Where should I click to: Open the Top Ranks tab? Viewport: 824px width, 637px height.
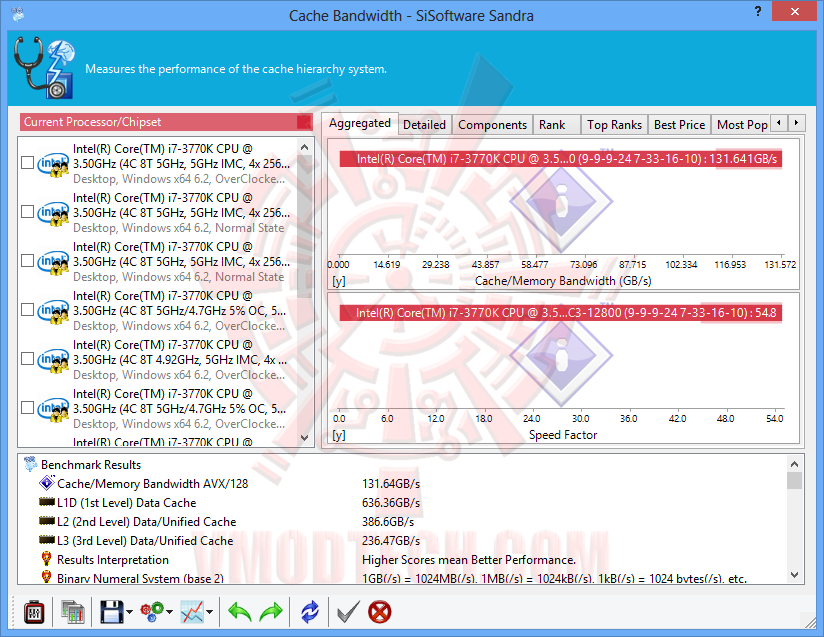pyautogui.click(x=614, y=125)
